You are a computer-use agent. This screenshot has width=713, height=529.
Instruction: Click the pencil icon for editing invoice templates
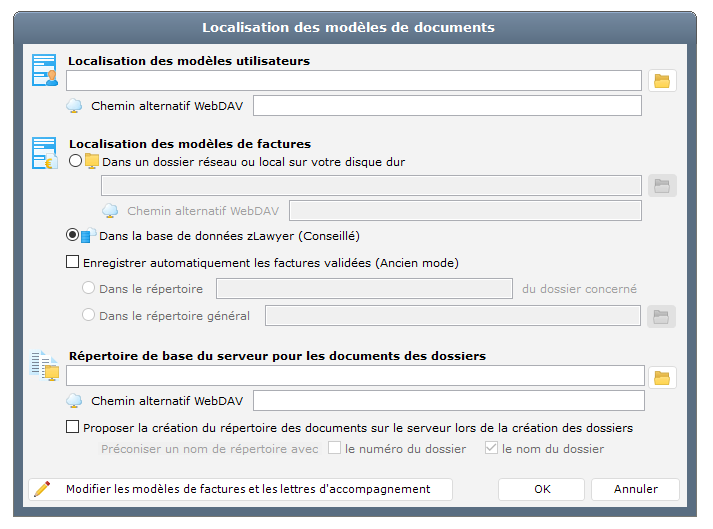[42, 489]
